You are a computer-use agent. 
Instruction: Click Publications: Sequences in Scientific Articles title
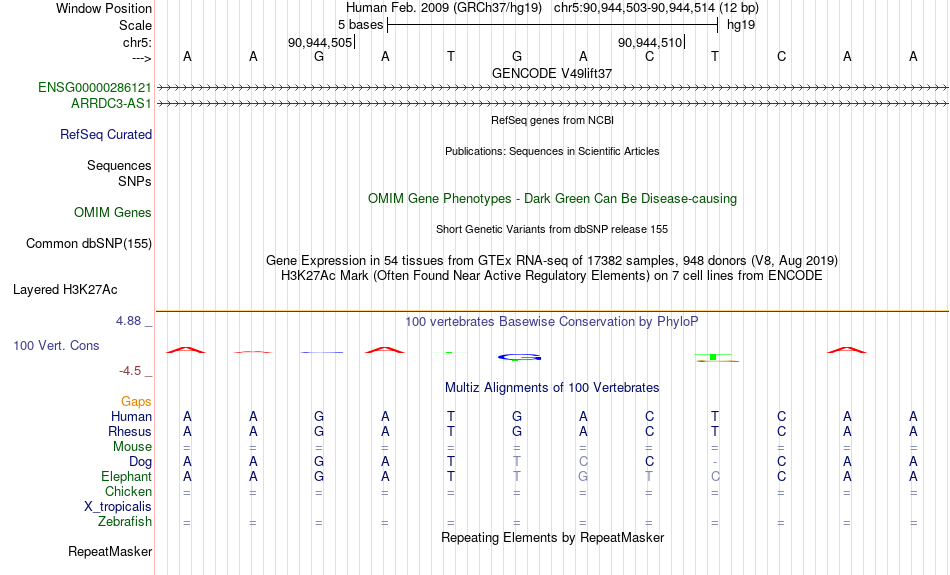pos(552,151)
